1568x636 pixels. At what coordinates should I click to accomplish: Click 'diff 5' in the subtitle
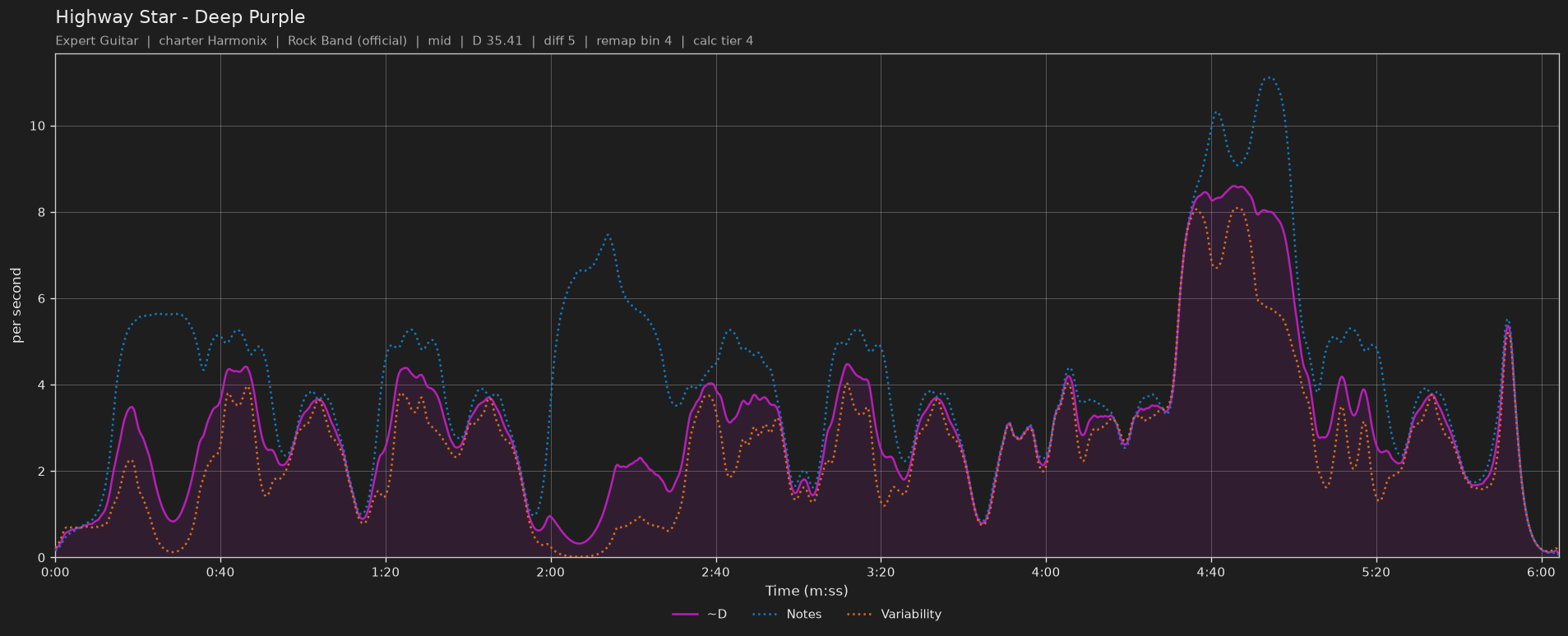[x=559, y=41]
